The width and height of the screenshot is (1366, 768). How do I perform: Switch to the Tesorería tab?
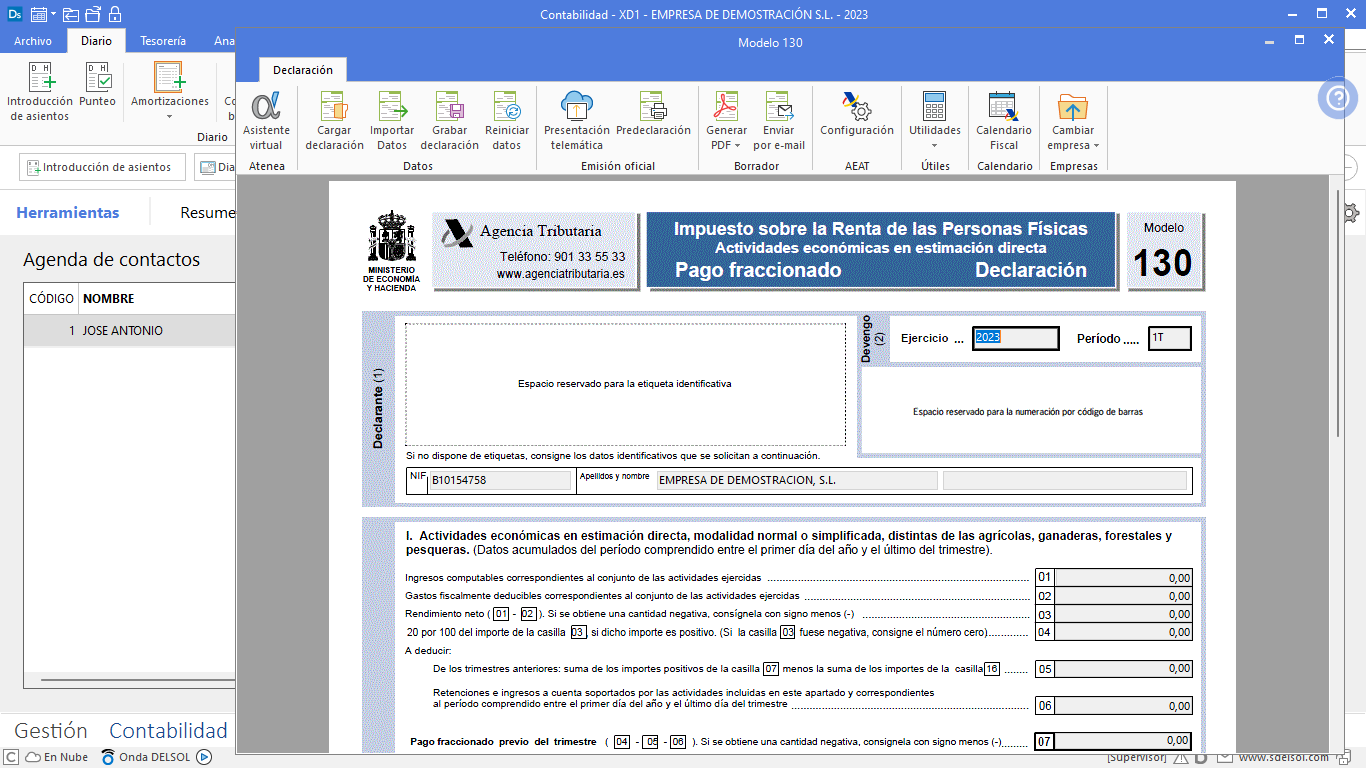click(163, 41)
